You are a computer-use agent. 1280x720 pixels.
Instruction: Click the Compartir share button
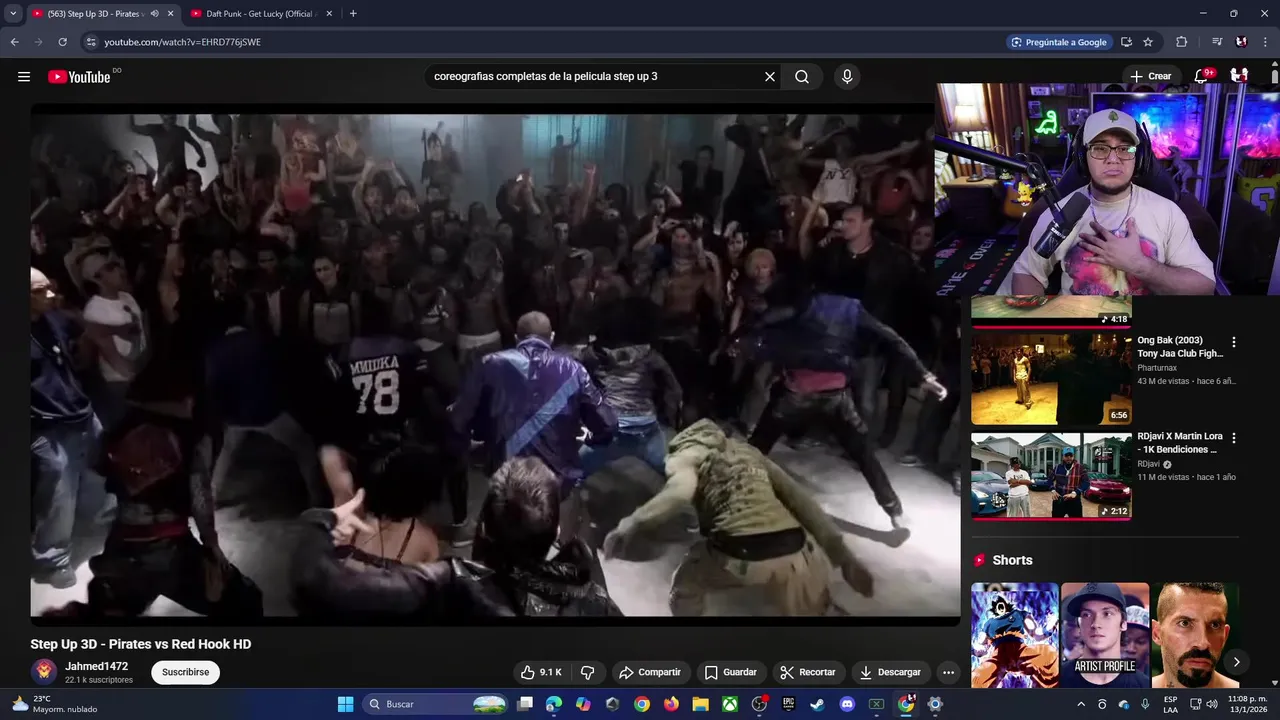pos(649,672)
